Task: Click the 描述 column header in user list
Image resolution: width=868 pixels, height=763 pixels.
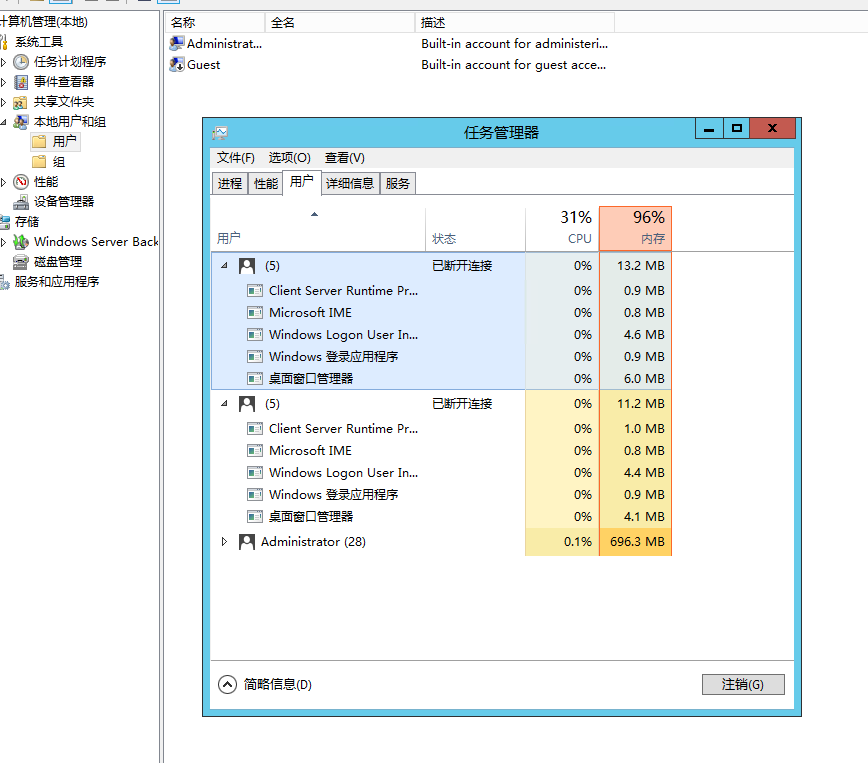Action: click(515, 23)
